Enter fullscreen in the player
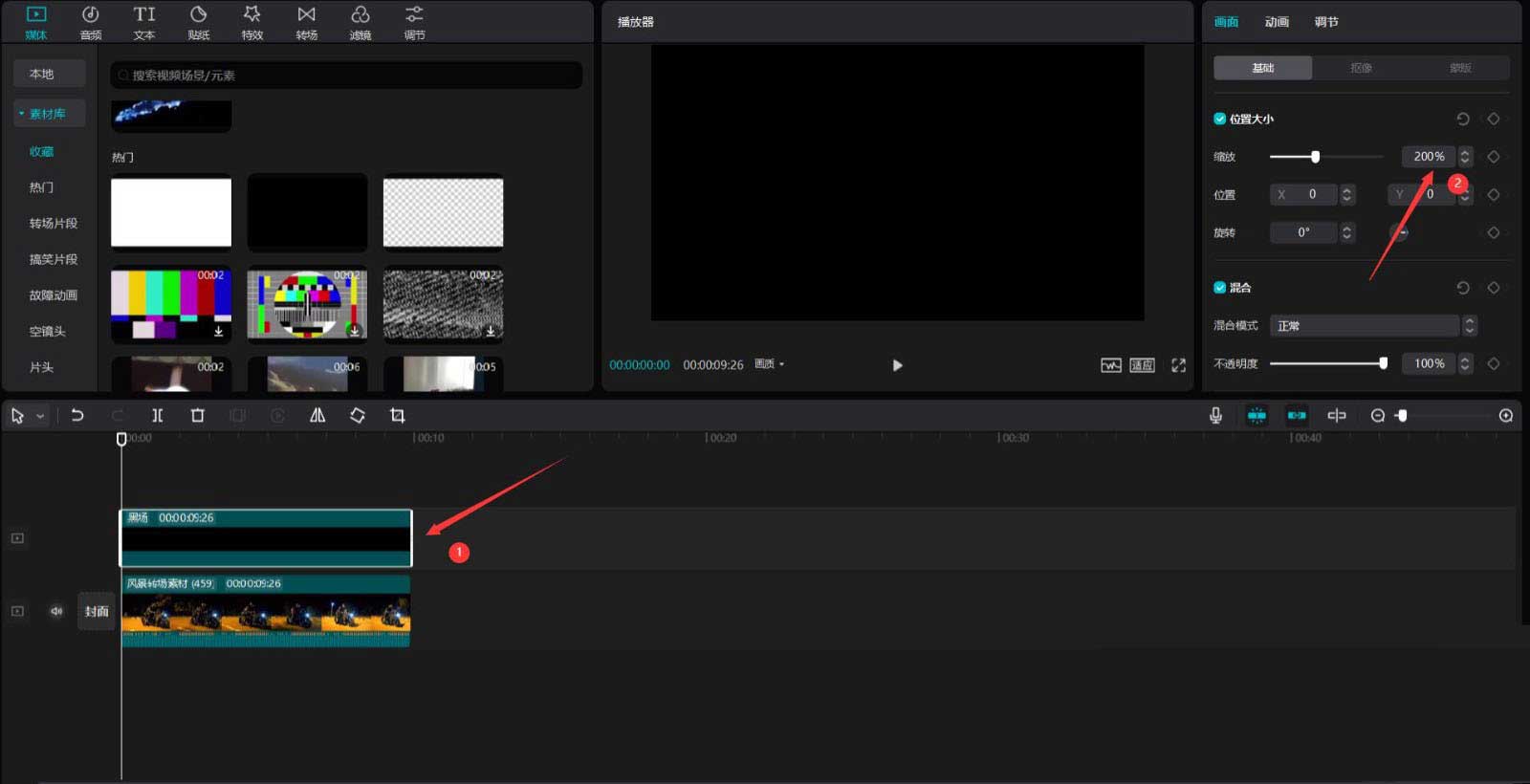This screenshot has width=1530, height=784. [1178, 365]
